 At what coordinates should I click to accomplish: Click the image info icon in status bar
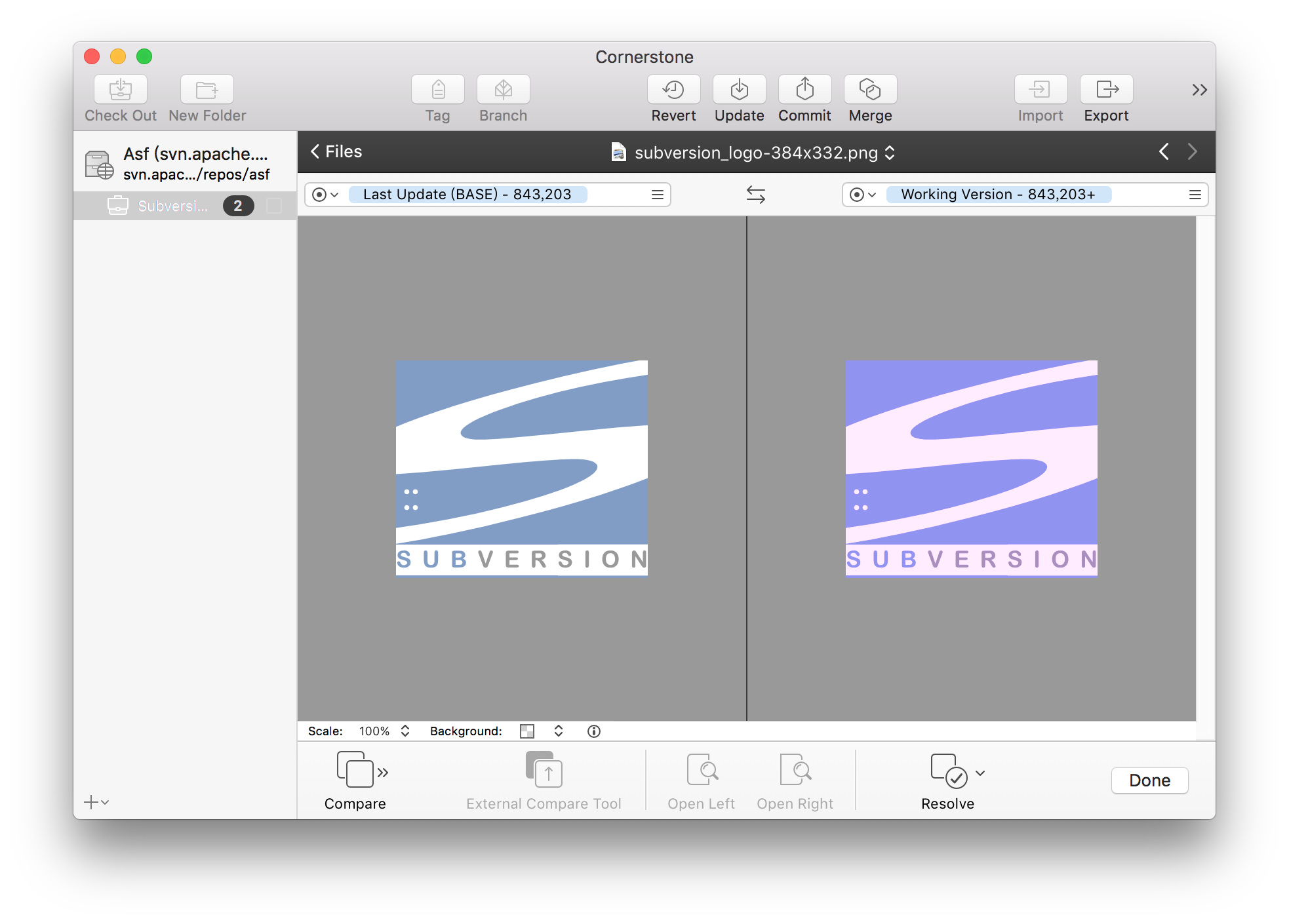593,731
